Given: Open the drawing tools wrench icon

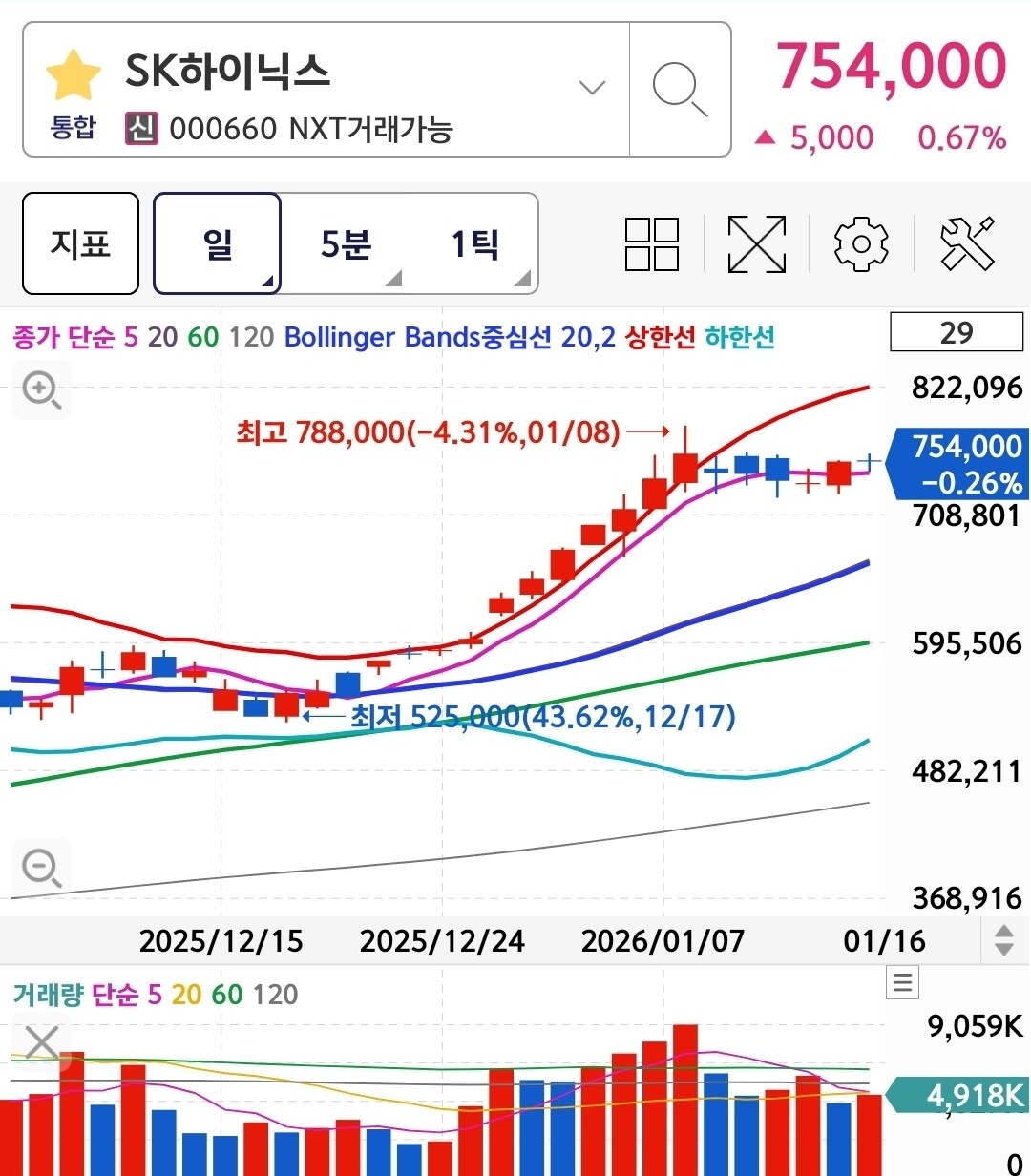Looking at the screenshot, I should pos(967,244).
